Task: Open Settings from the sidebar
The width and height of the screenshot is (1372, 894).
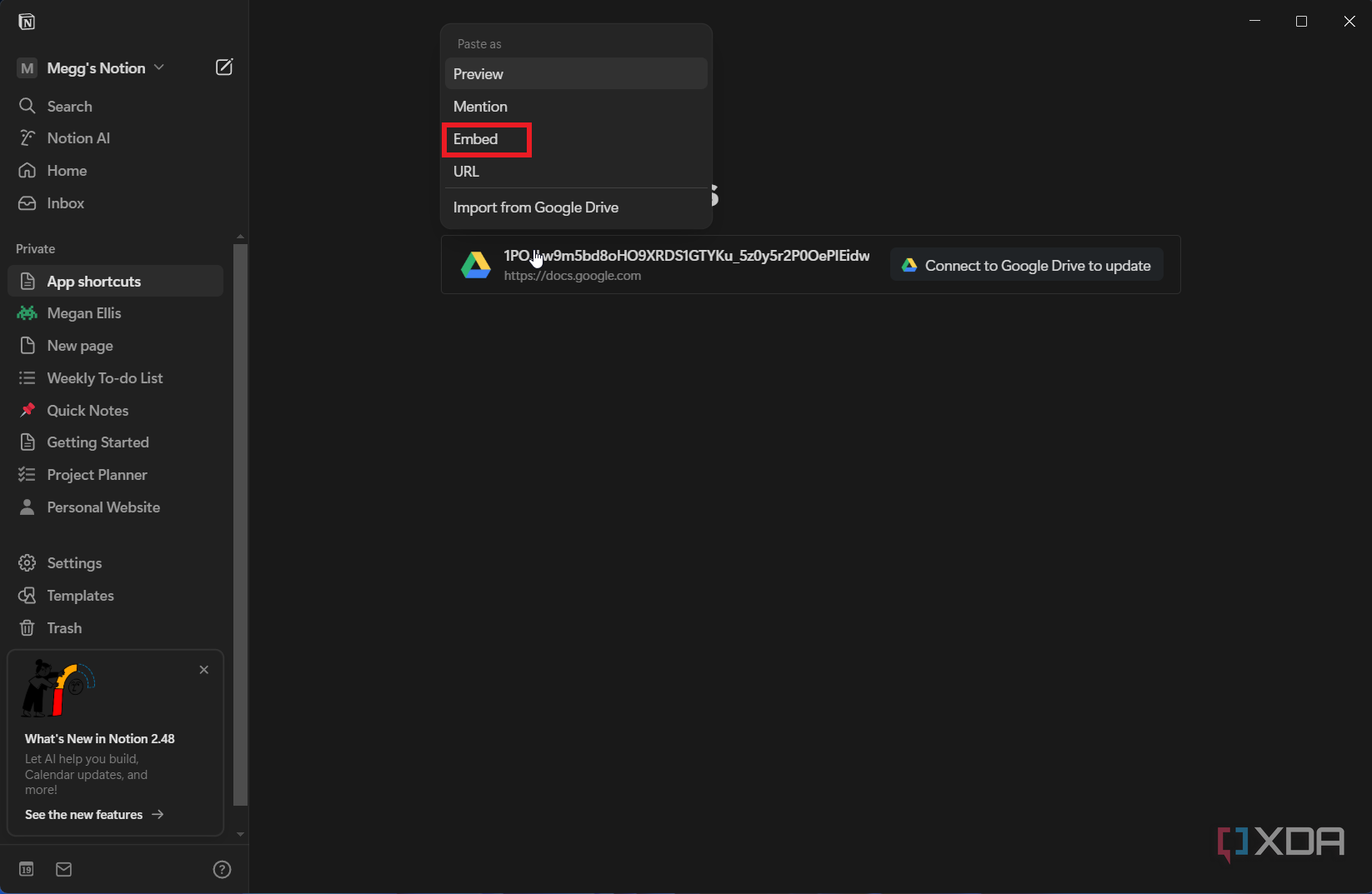Action: pos(116,563)
